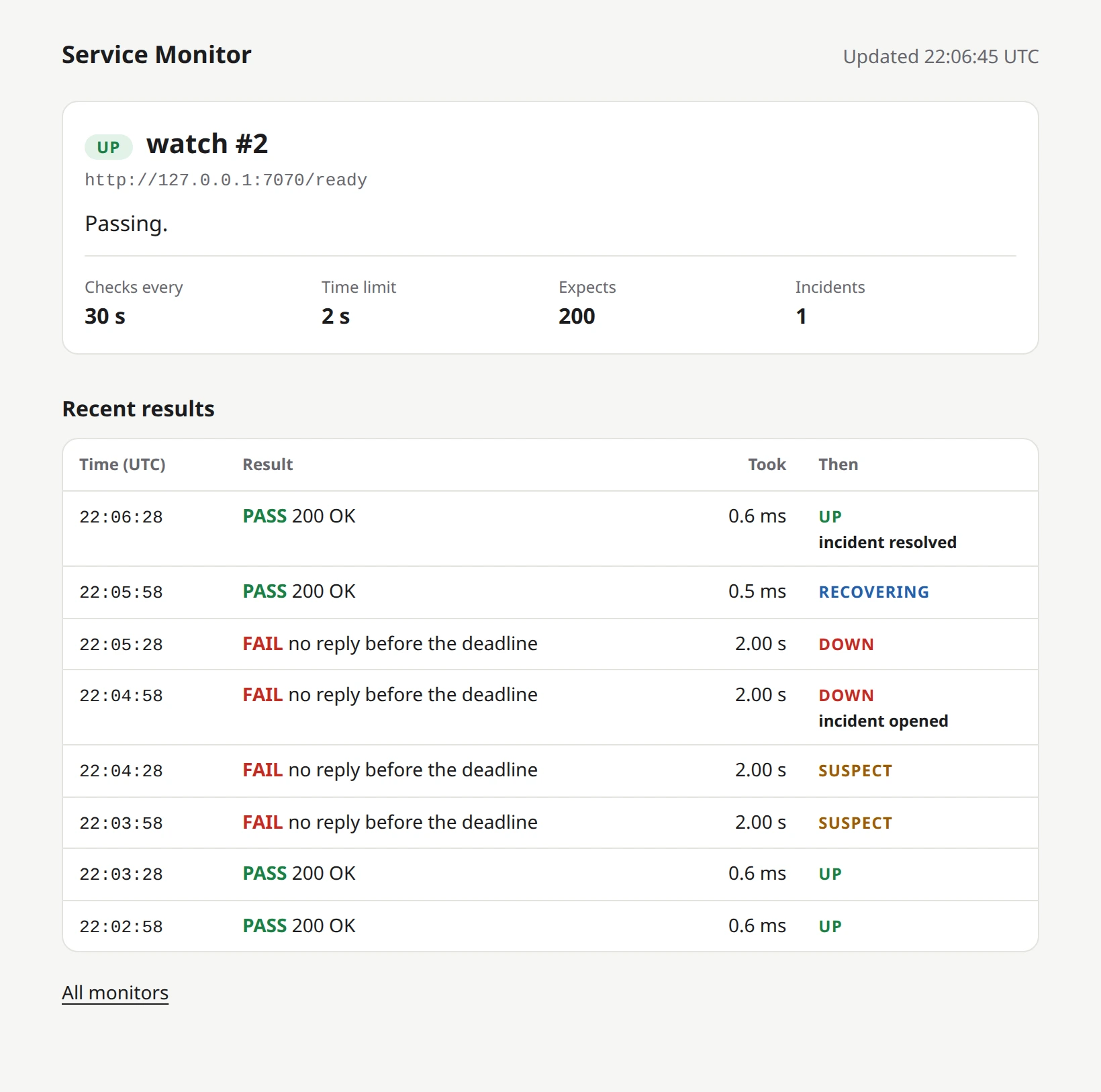Viewport: 1101px width, 1092px height.
Task: Click the UP state in the 22:03:28 row
Action: (x=830, y=874)
